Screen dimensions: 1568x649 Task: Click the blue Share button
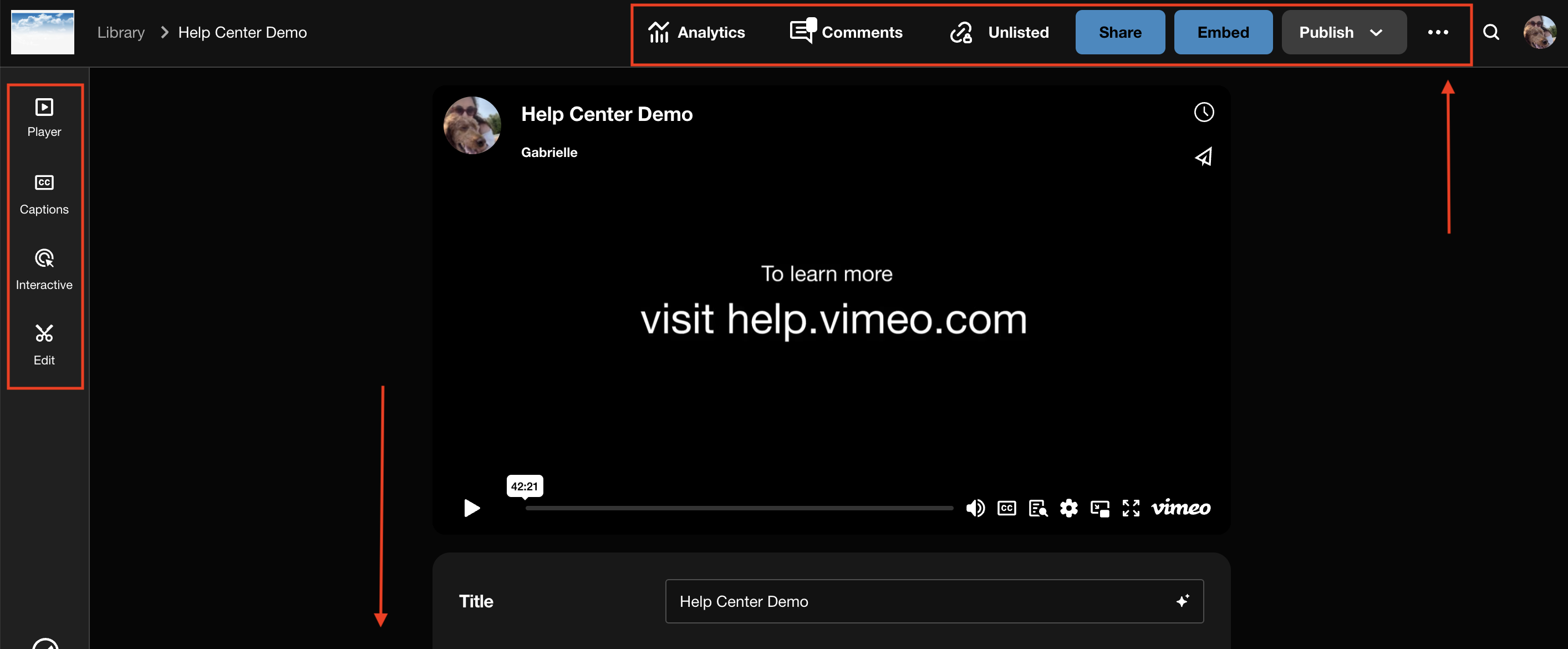click(x=1119, y=32)
